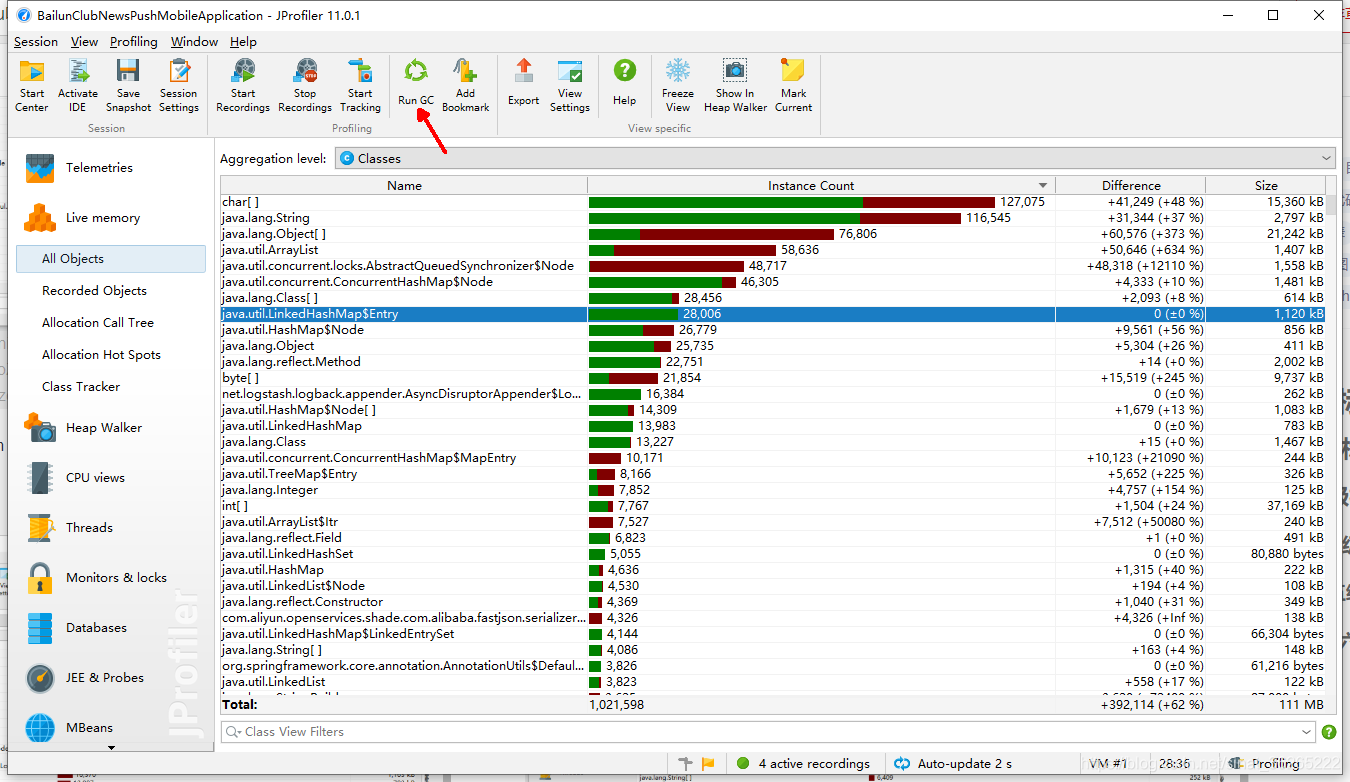This screenshot has width=1350, height=782.
Task: Open the Help menu
Action: [x=243, y=42]
